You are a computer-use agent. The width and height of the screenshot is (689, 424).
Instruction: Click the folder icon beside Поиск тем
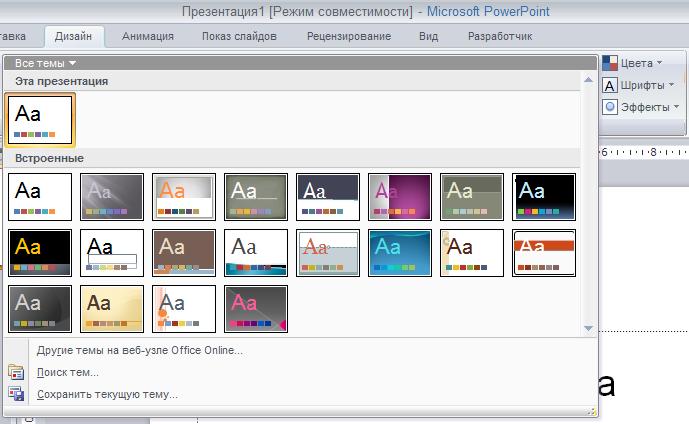(16, 372)
